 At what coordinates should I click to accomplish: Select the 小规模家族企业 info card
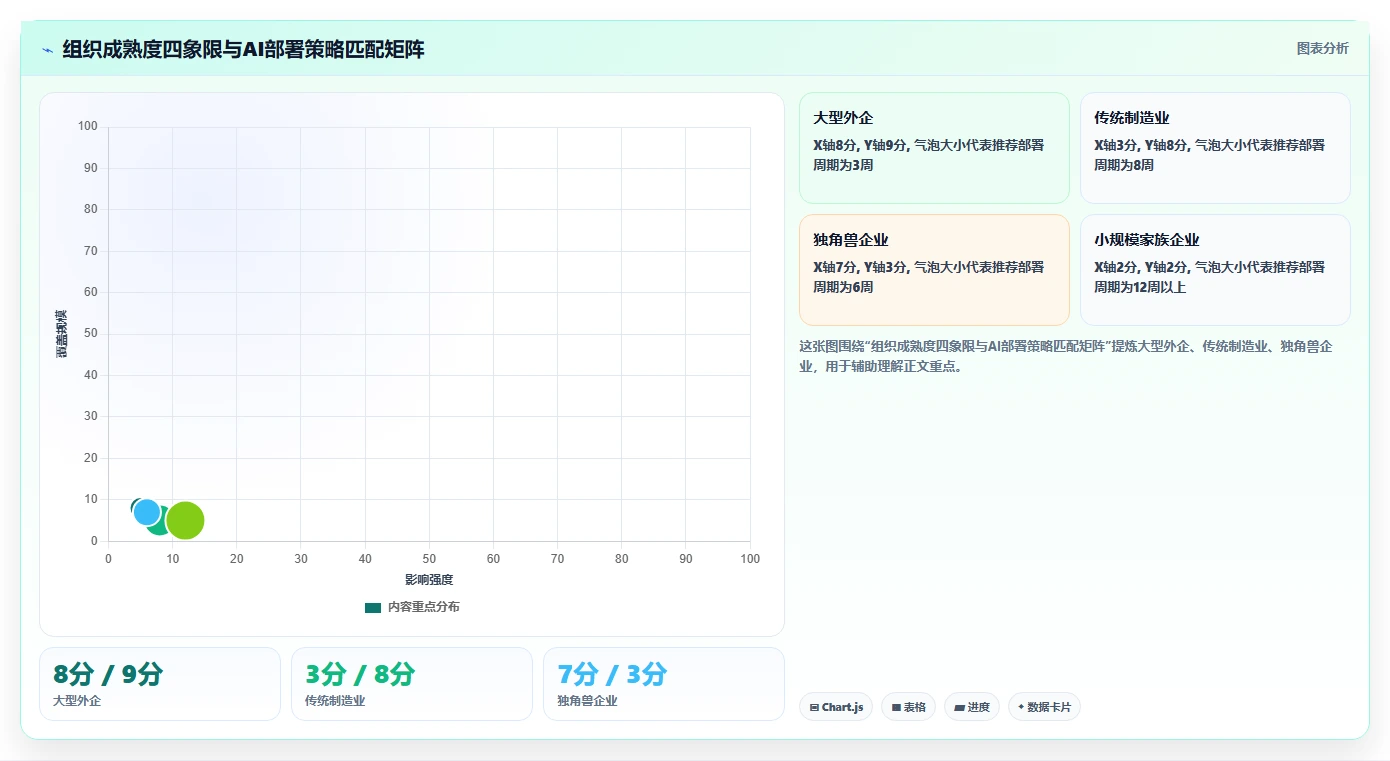coord(1215,270)
